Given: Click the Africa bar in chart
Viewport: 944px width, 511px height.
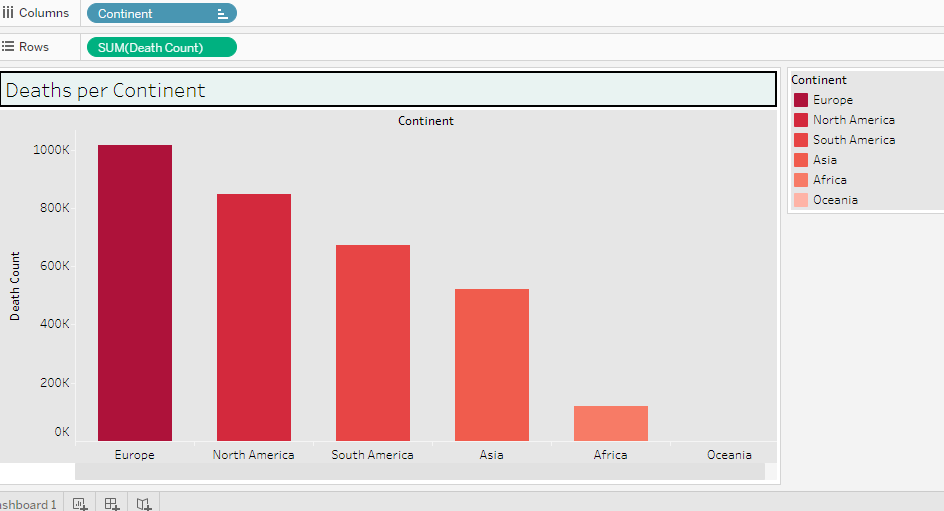Looking at the screenshot, I should pos(610,423).
